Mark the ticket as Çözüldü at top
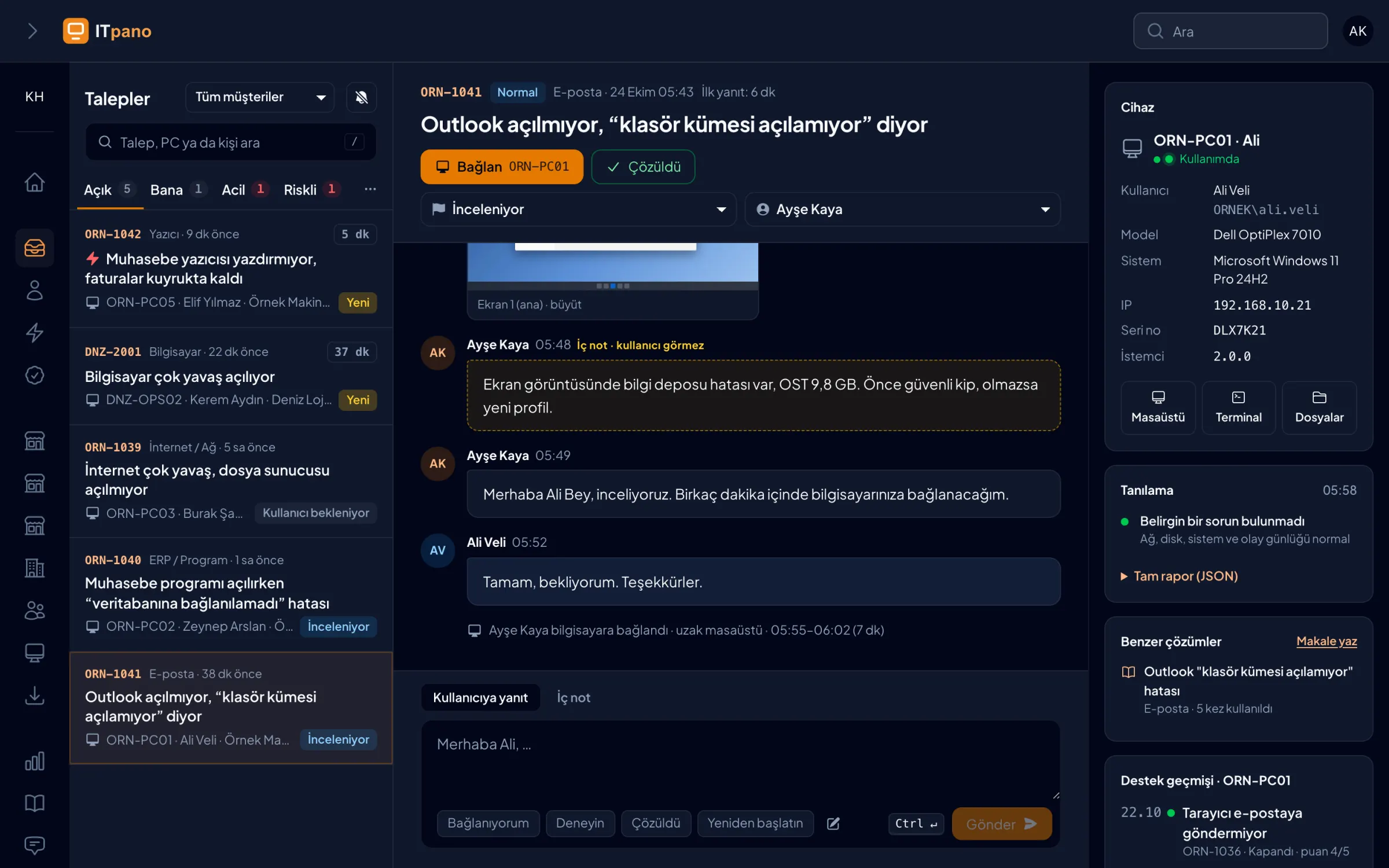Image resolution: width=1389 pixels, height=868 pixels. (643, 167)
